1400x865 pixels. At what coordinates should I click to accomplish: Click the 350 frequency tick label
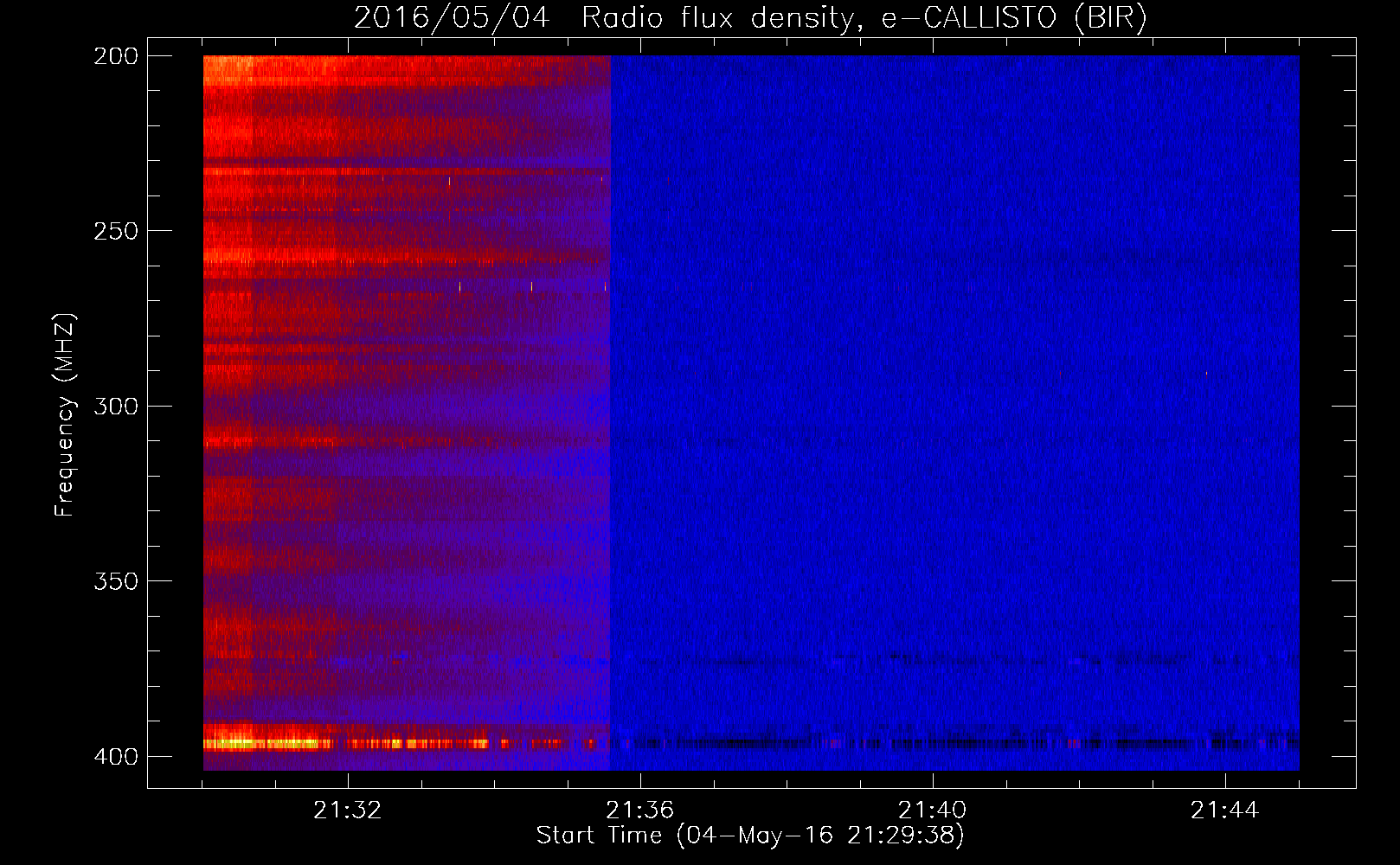tap(116, 581)
